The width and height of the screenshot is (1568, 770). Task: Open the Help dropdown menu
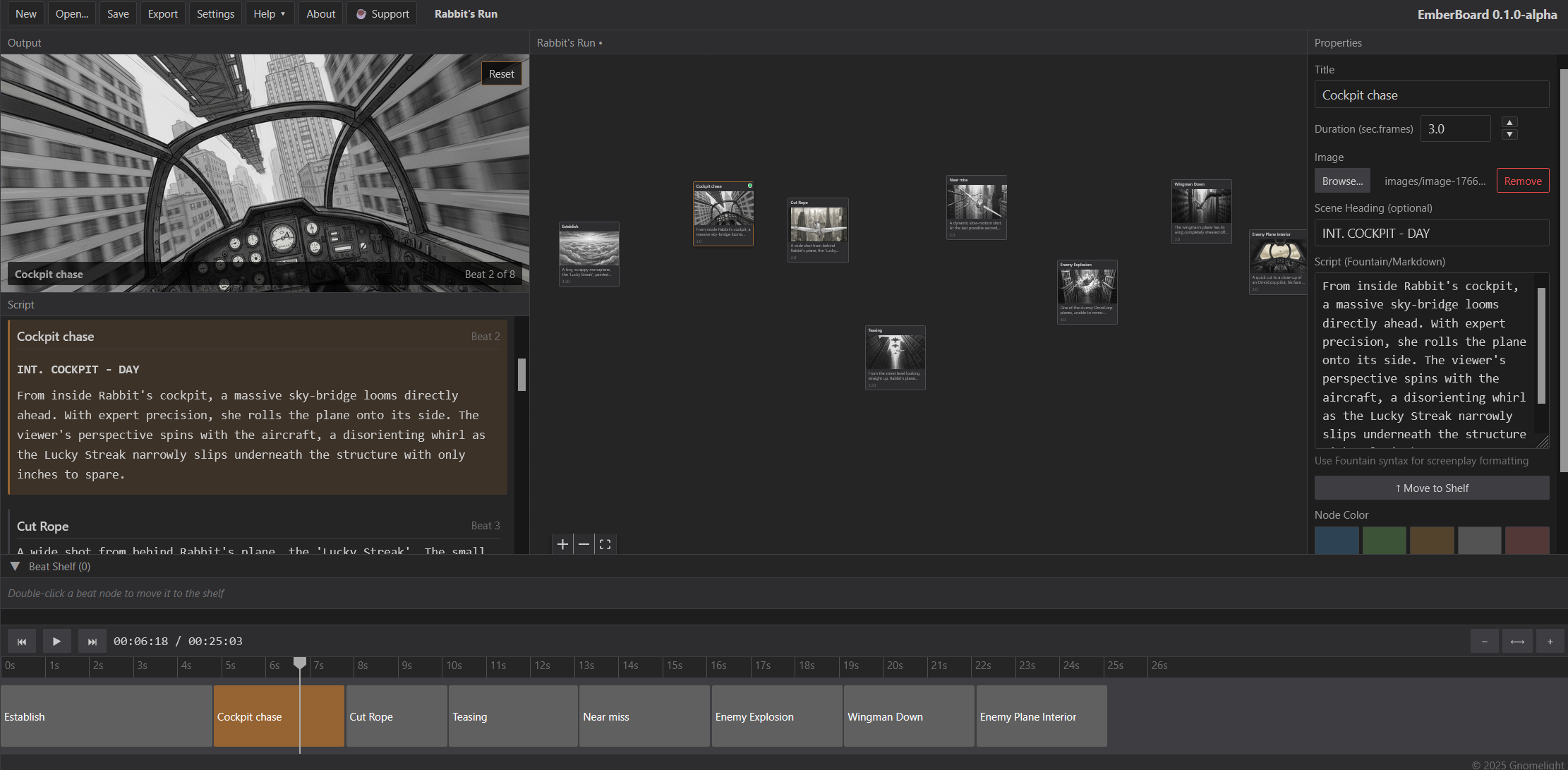click(270, 13)
